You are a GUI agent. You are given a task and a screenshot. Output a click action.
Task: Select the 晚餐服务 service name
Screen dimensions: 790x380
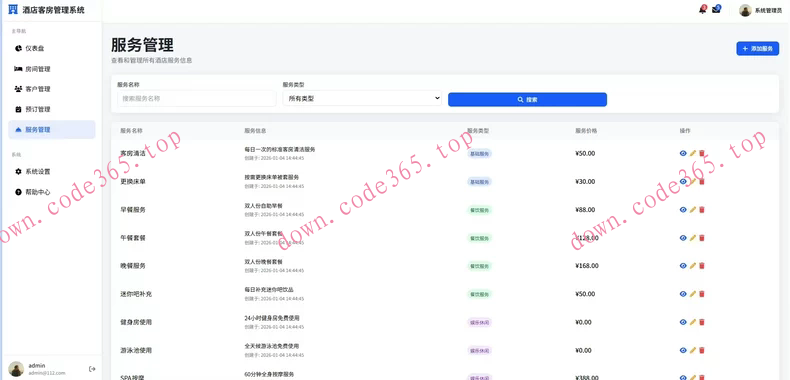point(133,266)
